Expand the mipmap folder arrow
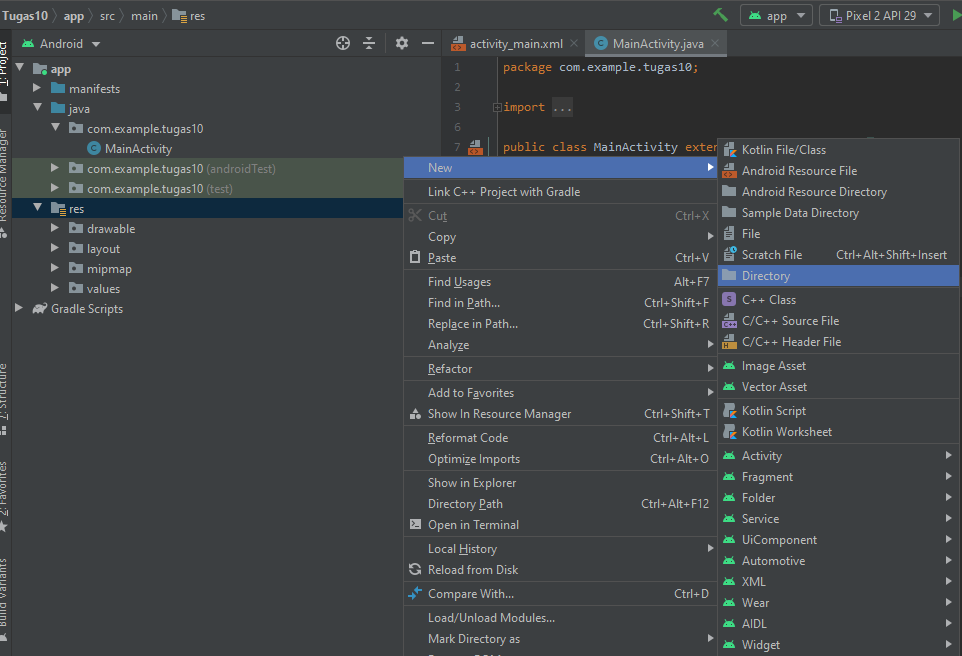The height and width of the screenshot is (656, 962). click(x=55, y=268)
